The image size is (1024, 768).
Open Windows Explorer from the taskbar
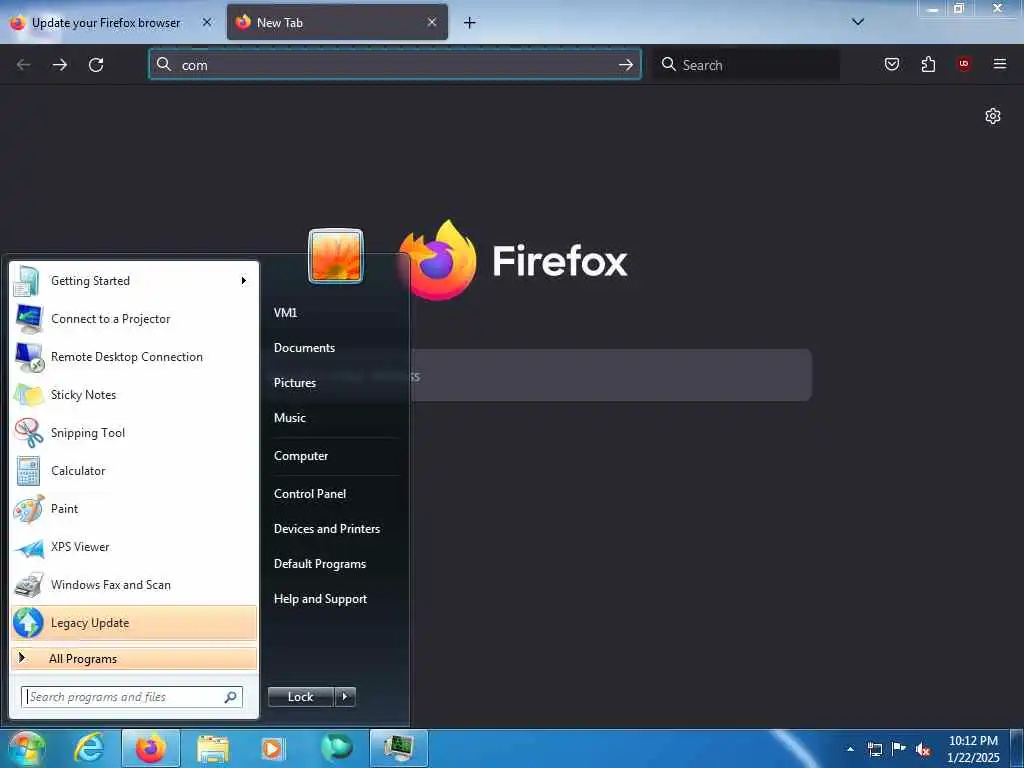pos(213,748)
